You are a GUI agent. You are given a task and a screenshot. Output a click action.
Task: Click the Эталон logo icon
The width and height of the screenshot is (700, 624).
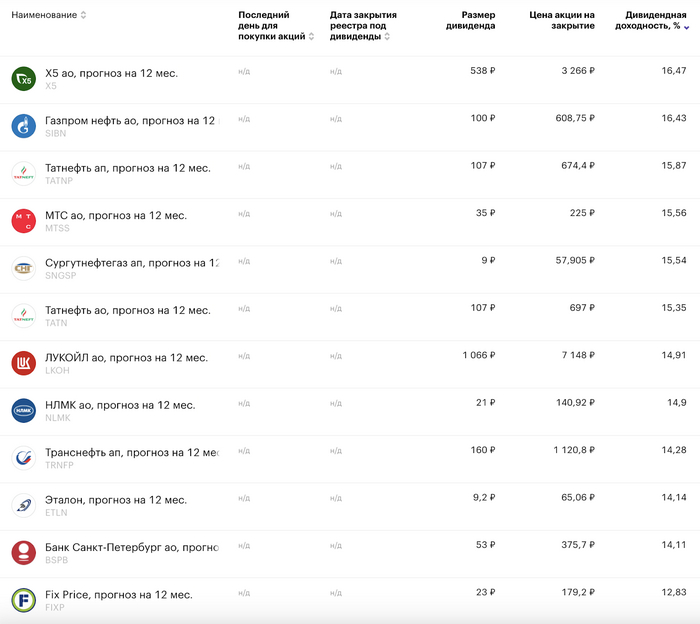click(x=23, y=505)
